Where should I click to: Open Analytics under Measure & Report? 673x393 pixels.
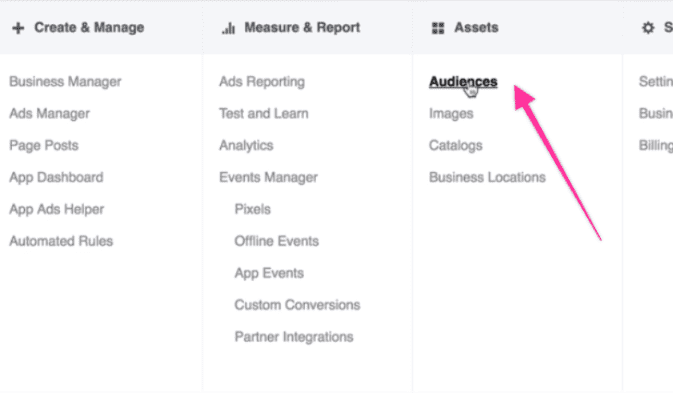[x=246, y=145]
